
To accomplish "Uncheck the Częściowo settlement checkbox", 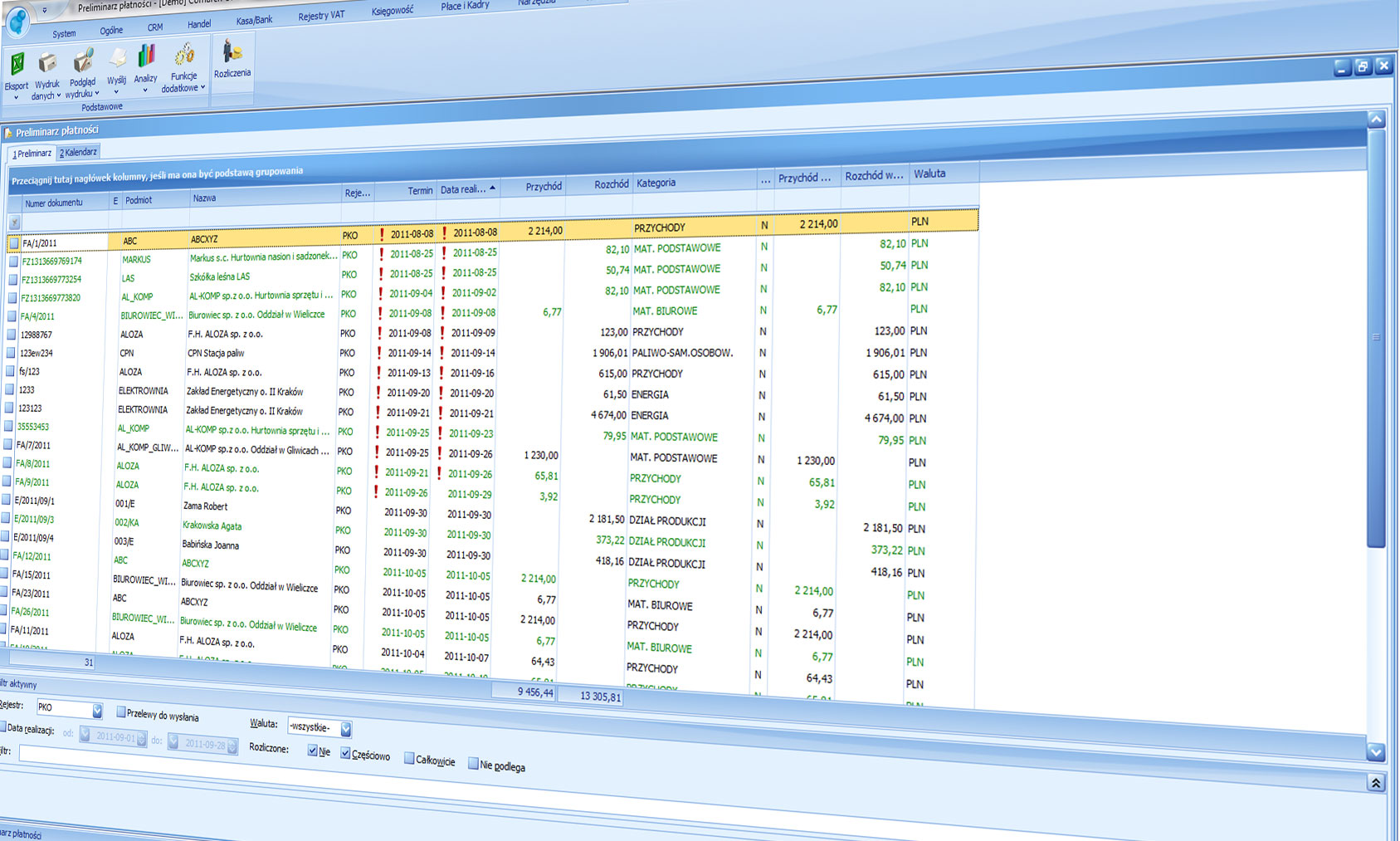I will [x=346, y=753].
